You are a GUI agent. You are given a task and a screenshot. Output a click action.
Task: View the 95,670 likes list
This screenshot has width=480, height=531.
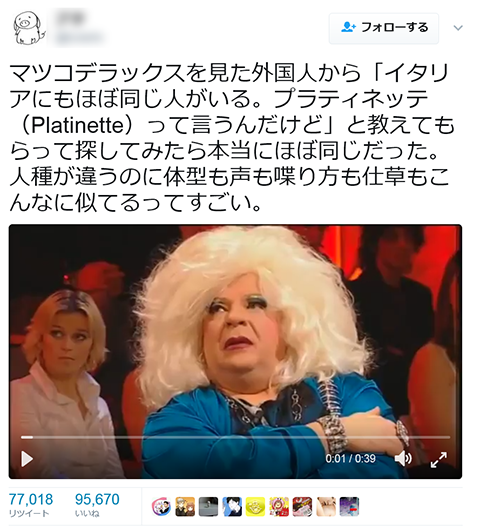(97, 505)
